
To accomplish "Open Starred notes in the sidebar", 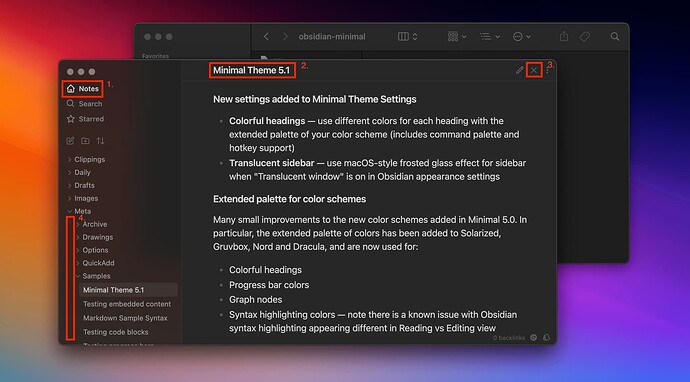I will (x=85, y=119).
